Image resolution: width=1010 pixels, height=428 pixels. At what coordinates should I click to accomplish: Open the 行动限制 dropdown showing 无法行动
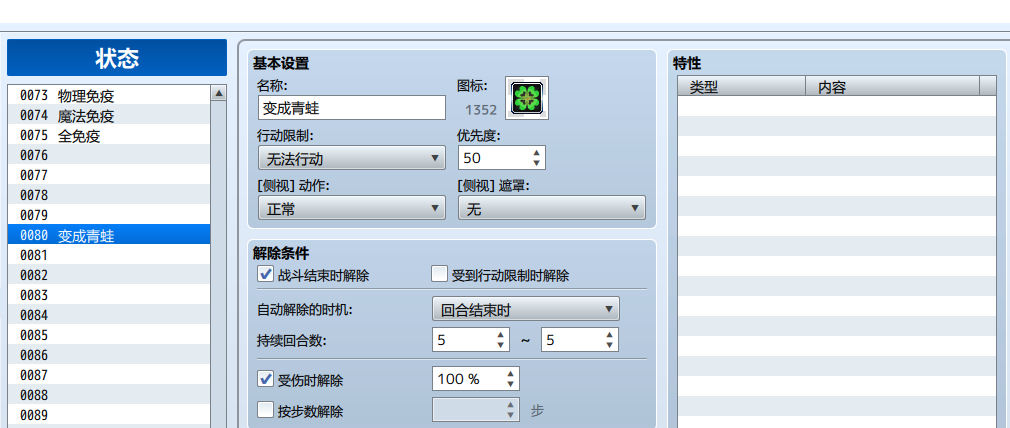352,158
